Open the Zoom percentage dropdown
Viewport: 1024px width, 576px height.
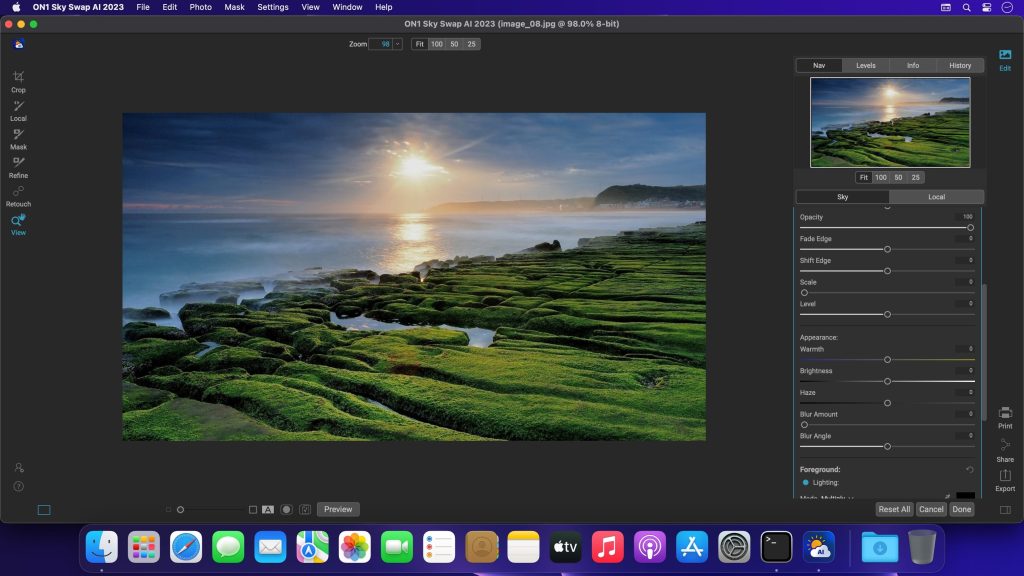[x=398, y=43]
